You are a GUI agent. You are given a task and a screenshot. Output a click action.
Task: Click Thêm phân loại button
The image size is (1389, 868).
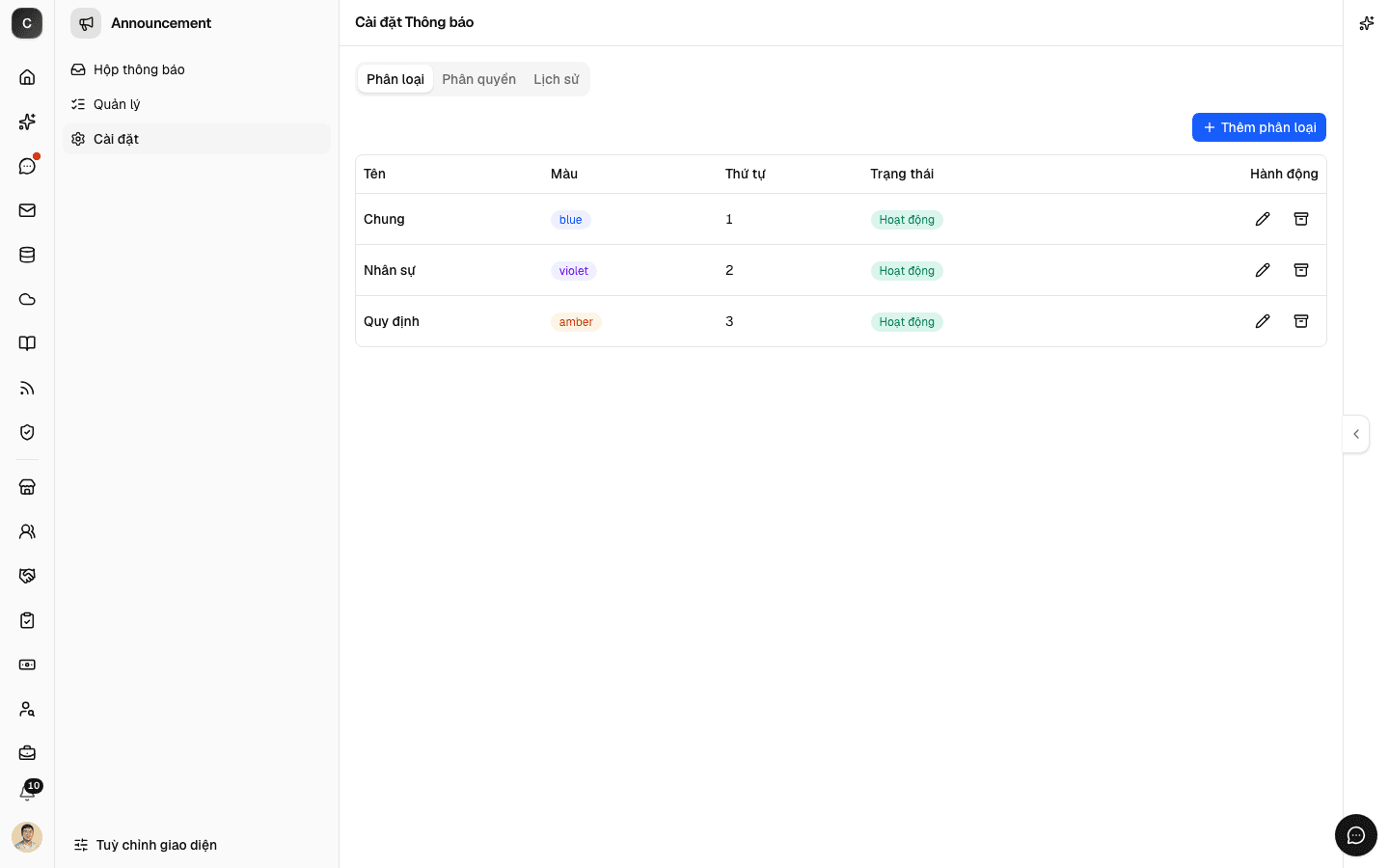[1259, 127]
